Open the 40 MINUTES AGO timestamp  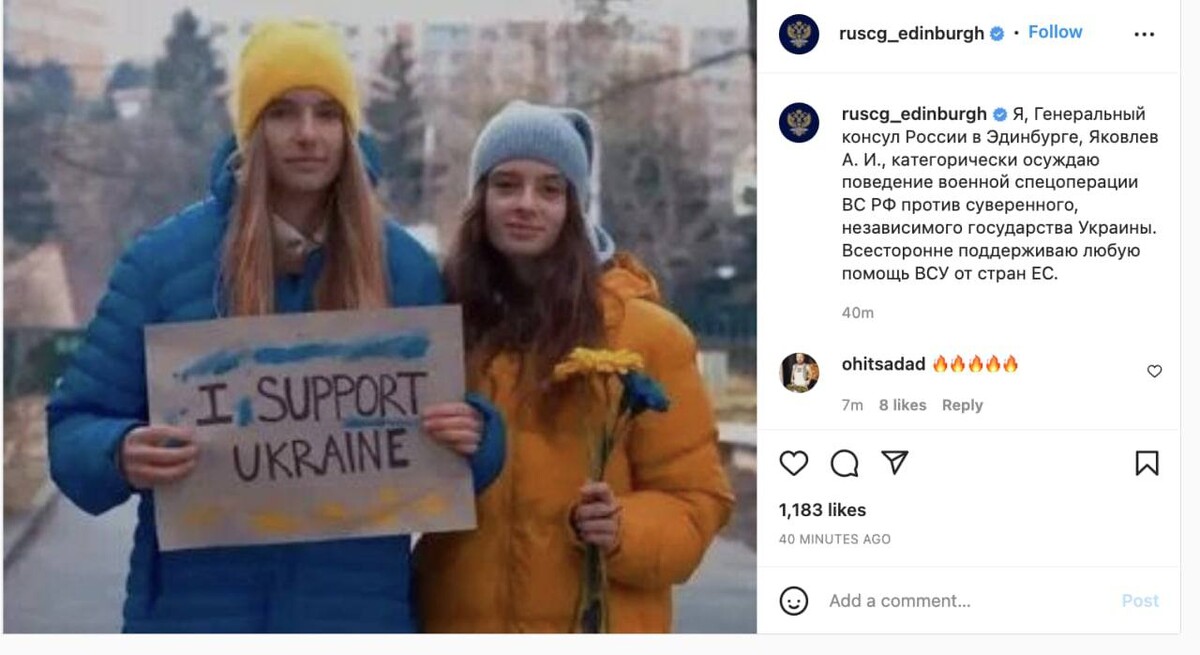pyautogui.click(x=835, y=539)
